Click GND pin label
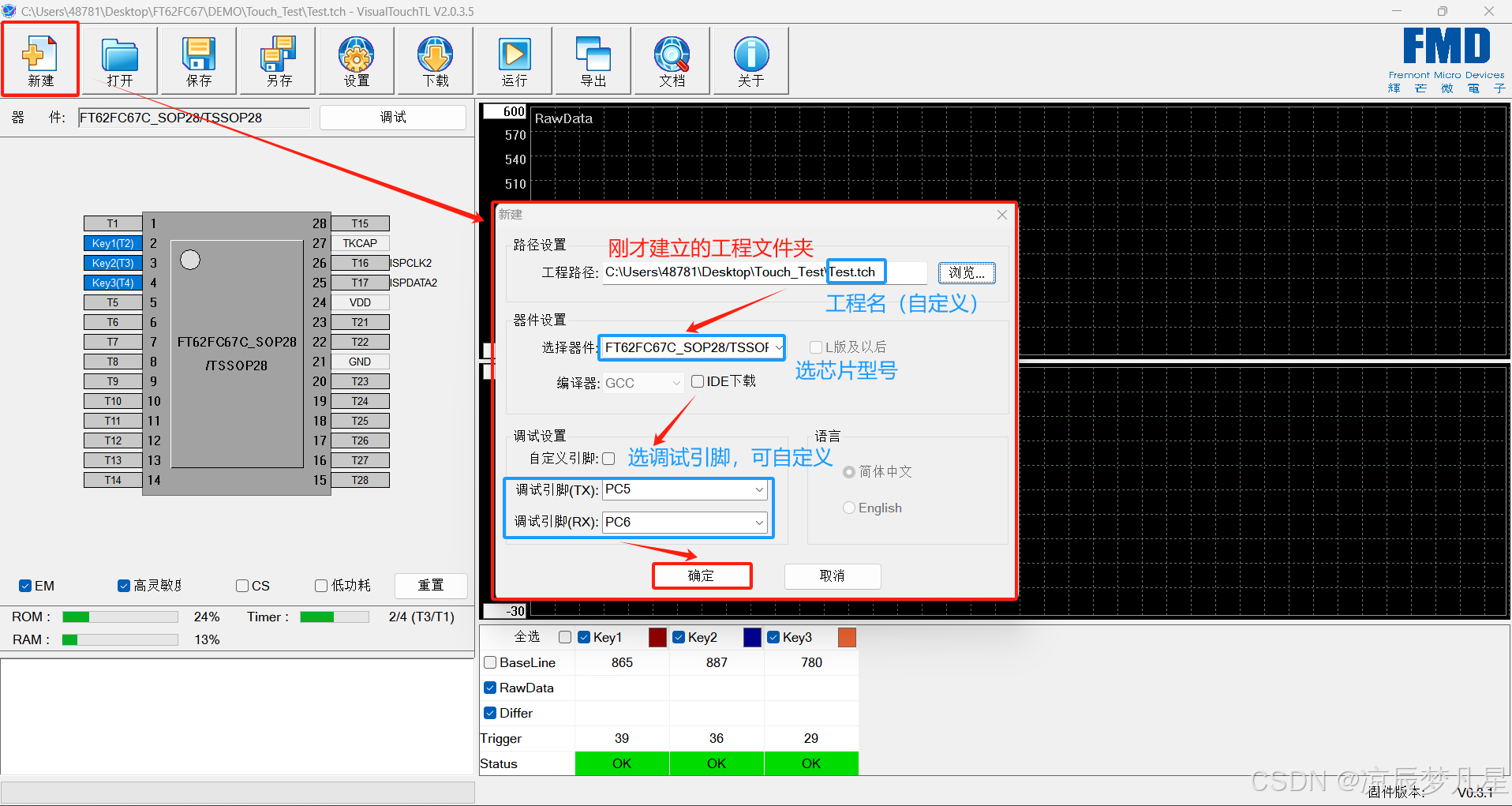 coord(360,362)
